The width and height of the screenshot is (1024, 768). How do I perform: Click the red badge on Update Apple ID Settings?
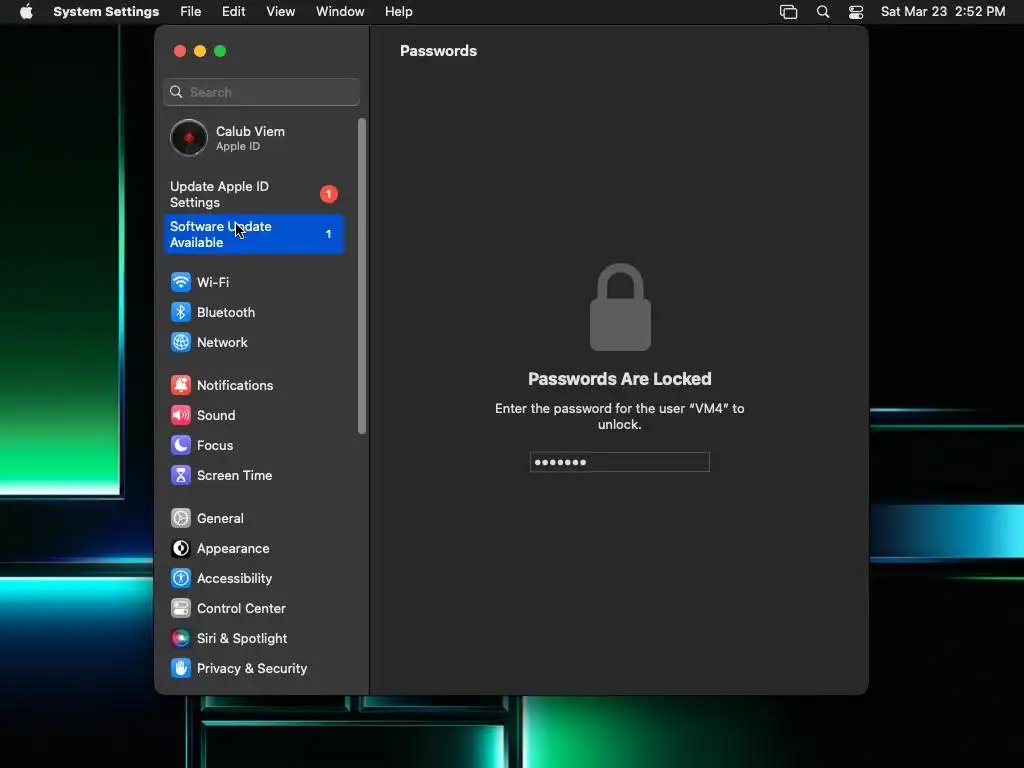(x=328, y=194)
